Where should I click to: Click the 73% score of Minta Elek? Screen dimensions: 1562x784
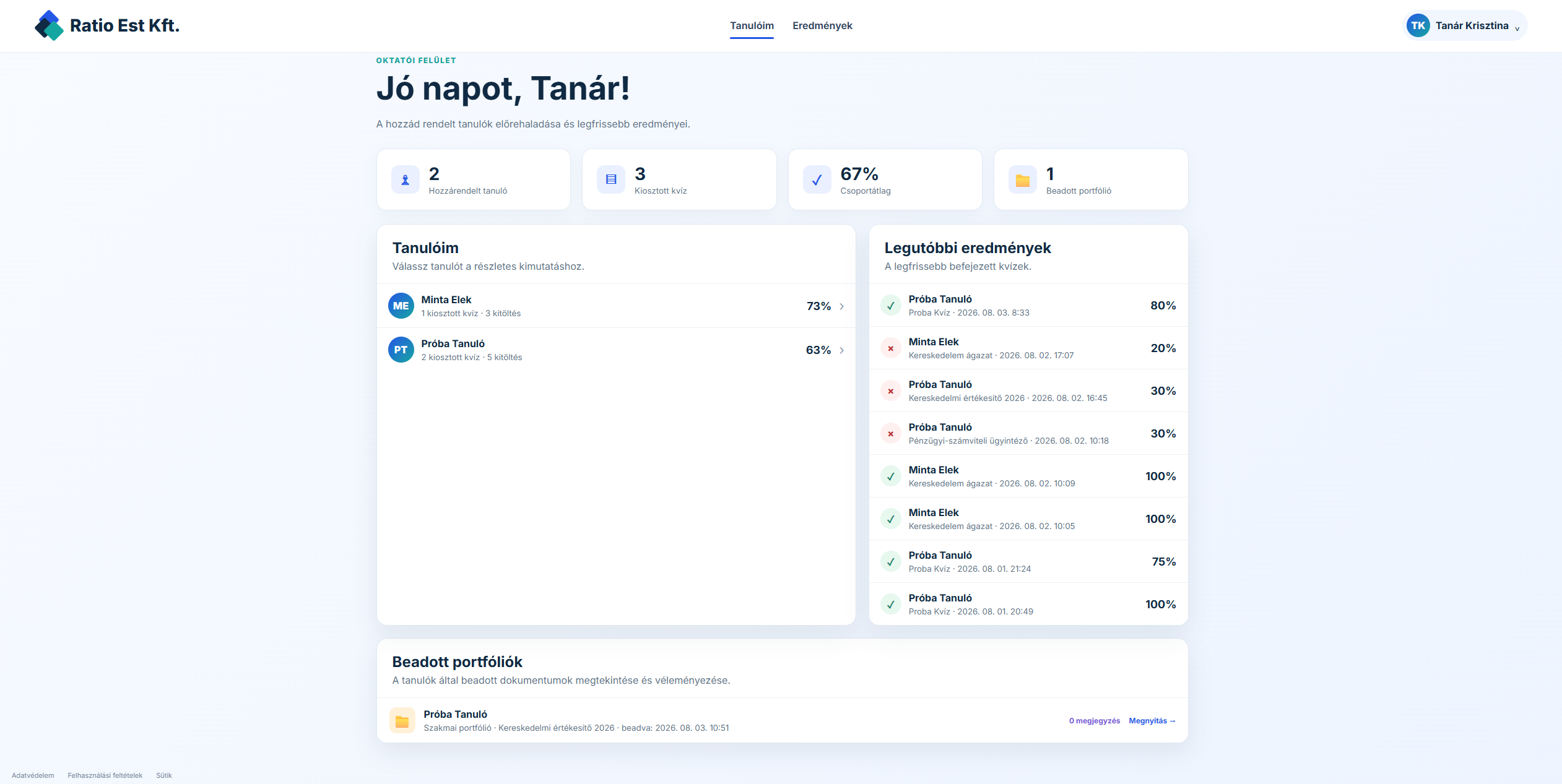pos(818,306)
